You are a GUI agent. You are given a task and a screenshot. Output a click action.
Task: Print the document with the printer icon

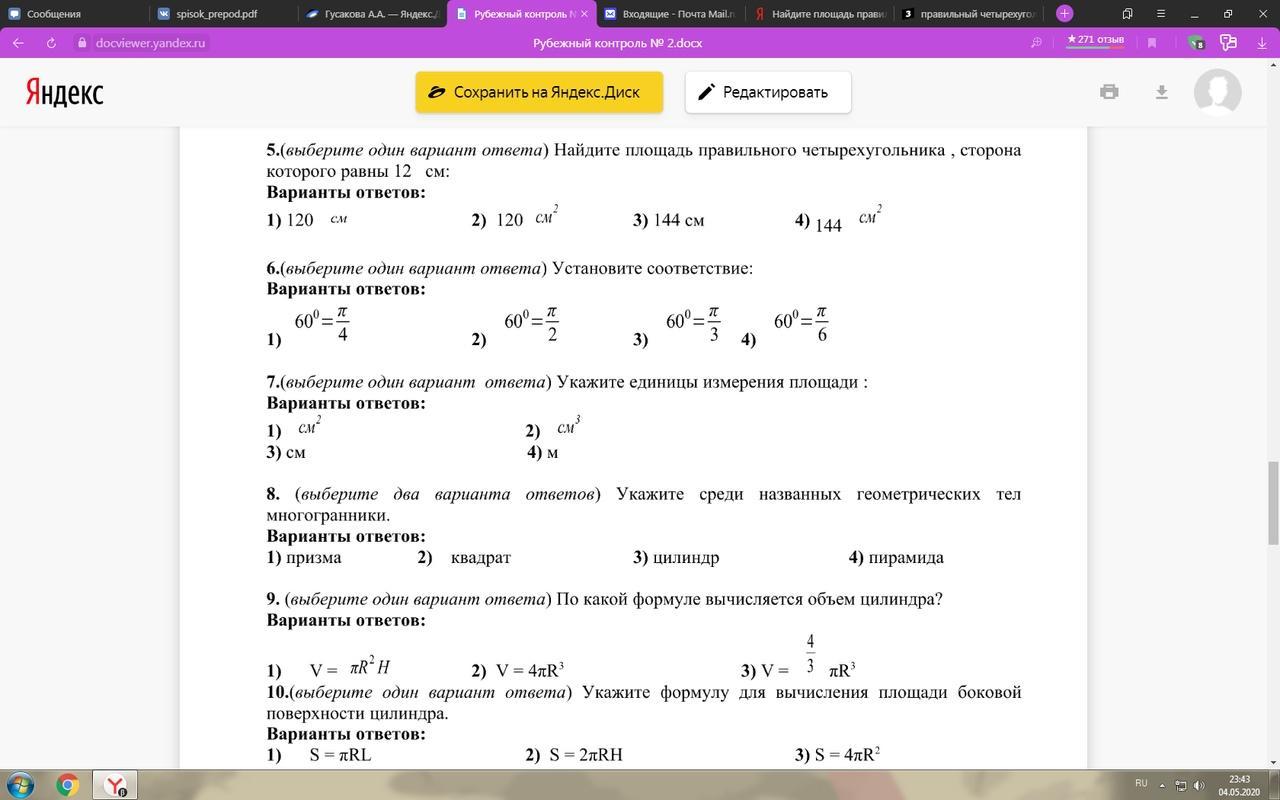1109,92
